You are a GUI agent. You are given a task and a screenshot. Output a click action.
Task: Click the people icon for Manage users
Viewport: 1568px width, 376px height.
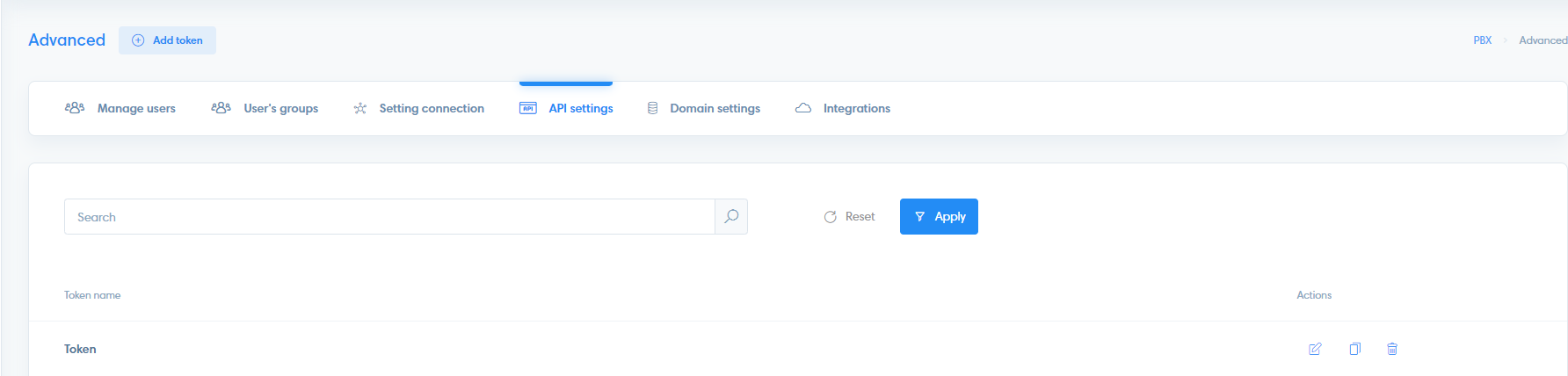click(x=75, y=108)
